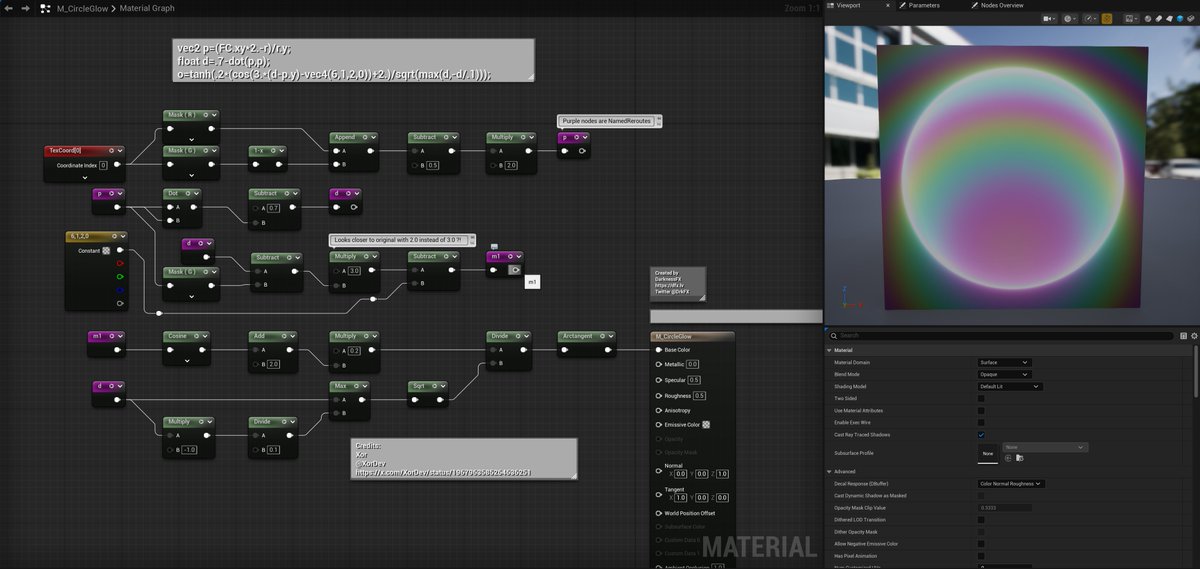Toggle the orange realtime preview button

tap(1107, 18)
